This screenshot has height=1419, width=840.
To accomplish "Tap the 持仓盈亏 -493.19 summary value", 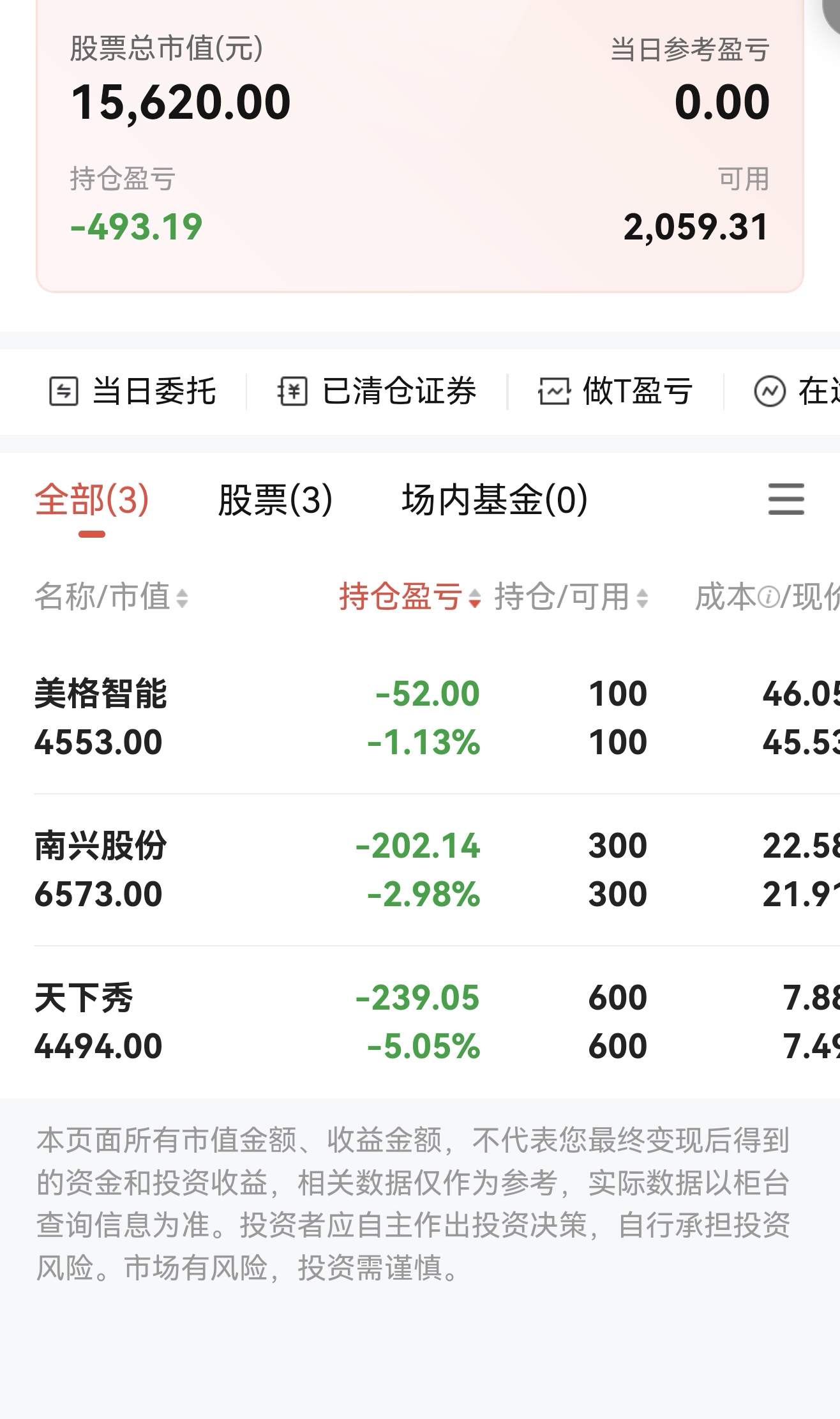I will (137, 227).
